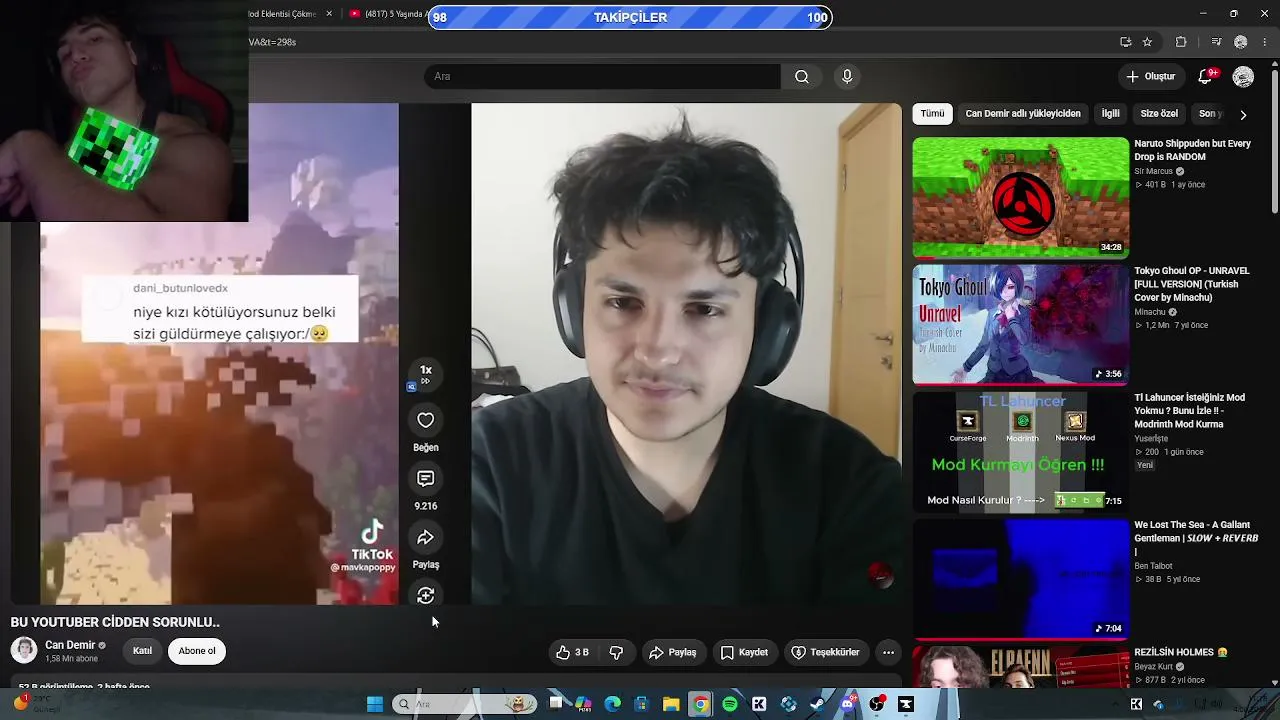Click the Oluştur create button
The width and height of the screenshot is (1280, 720).
pyautogui.click(x=1150, y=76)
